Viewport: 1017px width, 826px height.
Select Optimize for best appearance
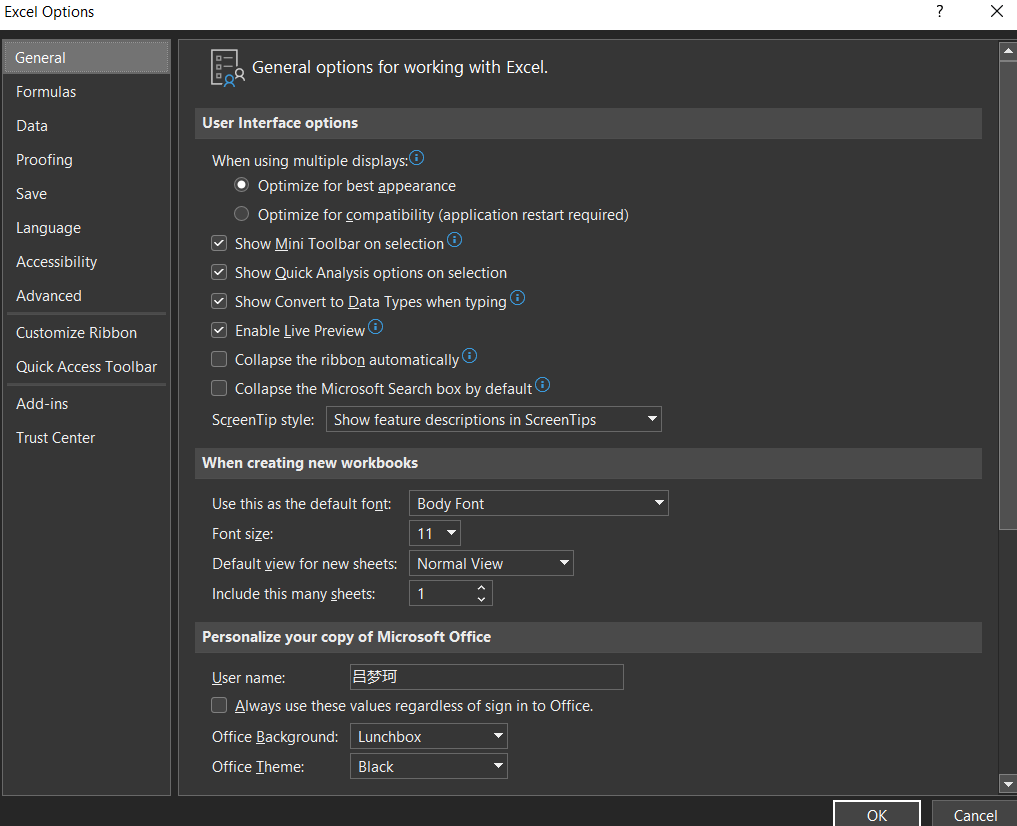[x=241, y=185]
